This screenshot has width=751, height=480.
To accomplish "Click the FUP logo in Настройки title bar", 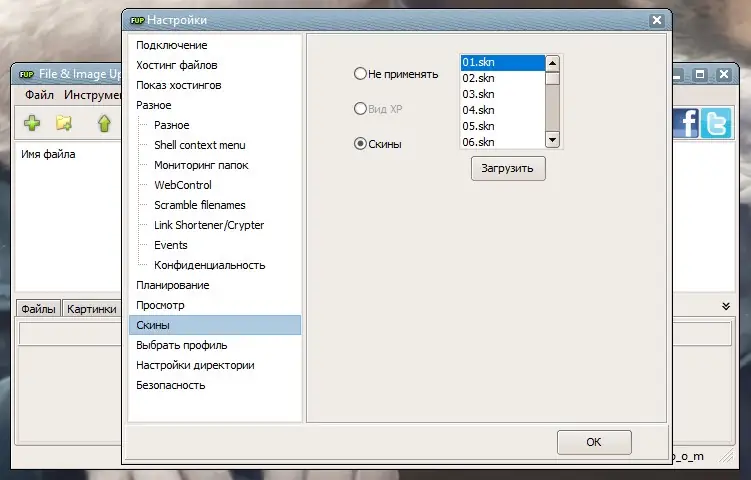I will [137, 20].
